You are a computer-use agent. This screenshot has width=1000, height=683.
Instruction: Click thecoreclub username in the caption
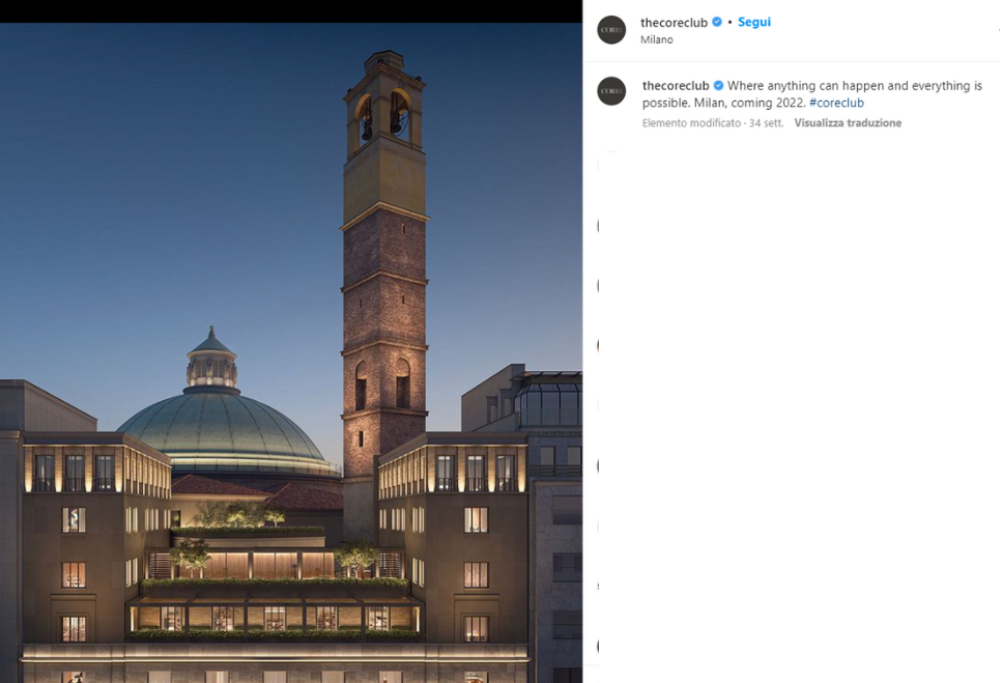point(675,86)
